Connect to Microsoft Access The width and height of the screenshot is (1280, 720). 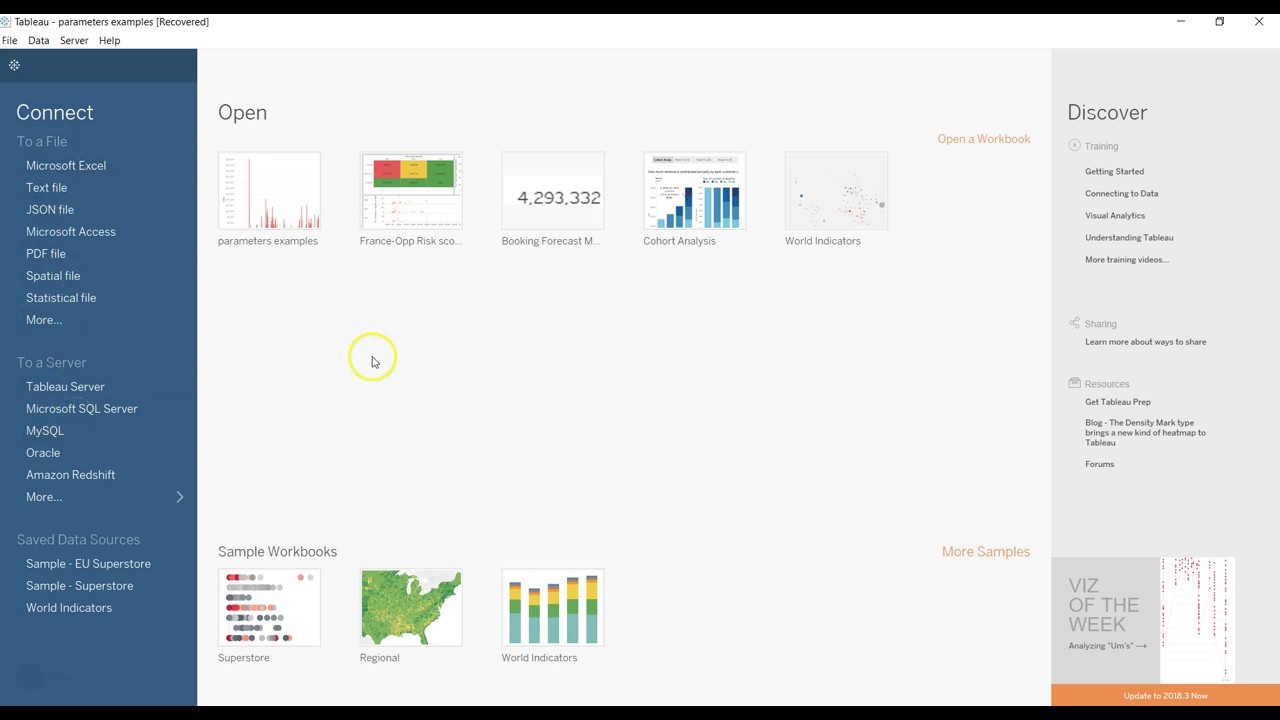pos(71,232)
